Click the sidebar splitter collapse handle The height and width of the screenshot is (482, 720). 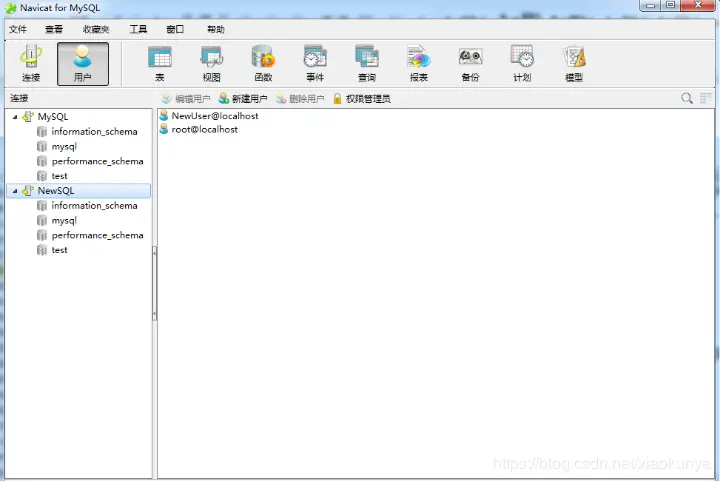(x=155, y=283)
